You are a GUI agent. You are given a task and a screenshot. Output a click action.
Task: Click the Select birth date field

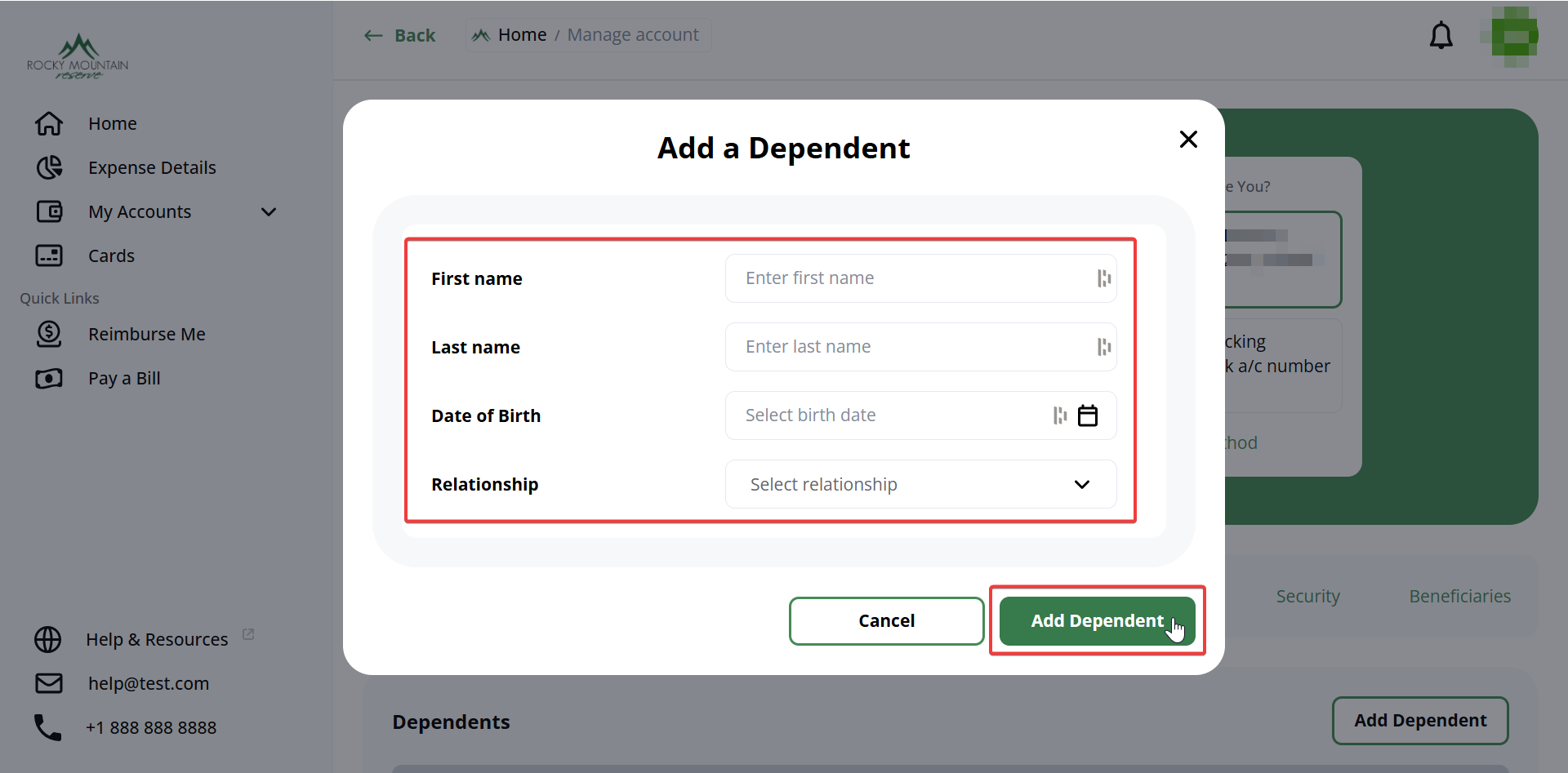[920, 415]
